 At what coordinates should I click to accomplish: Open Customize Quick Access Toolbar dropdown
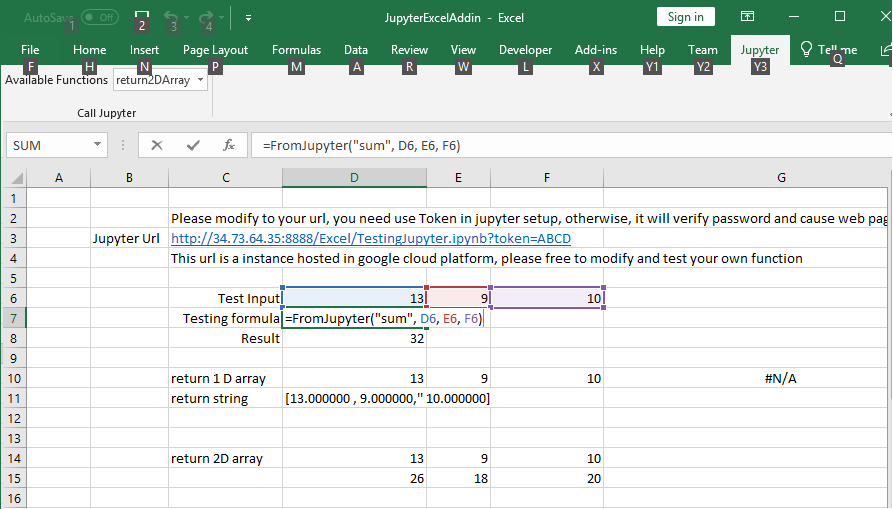click(248, 17)
